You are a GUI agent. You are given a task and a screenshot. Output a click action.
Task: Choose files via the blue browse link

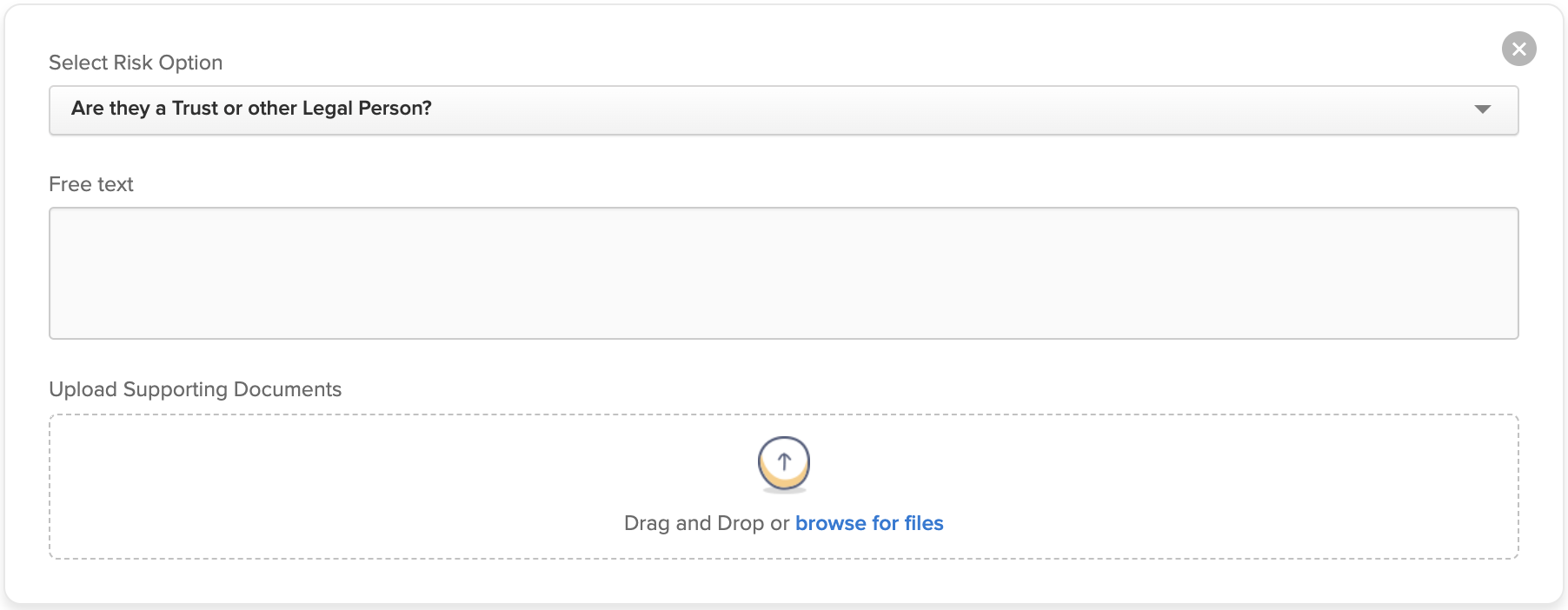click(869, 523)
